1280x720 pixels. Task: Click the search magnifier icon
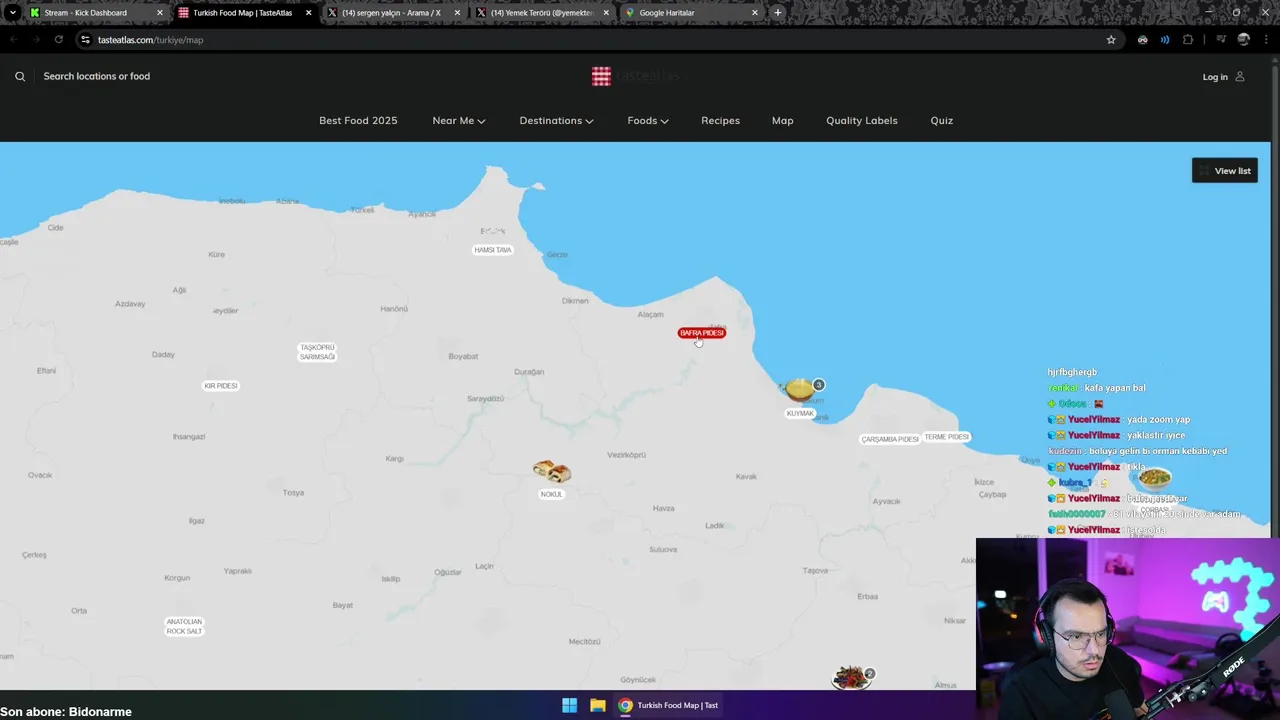(x=20, y=76)
